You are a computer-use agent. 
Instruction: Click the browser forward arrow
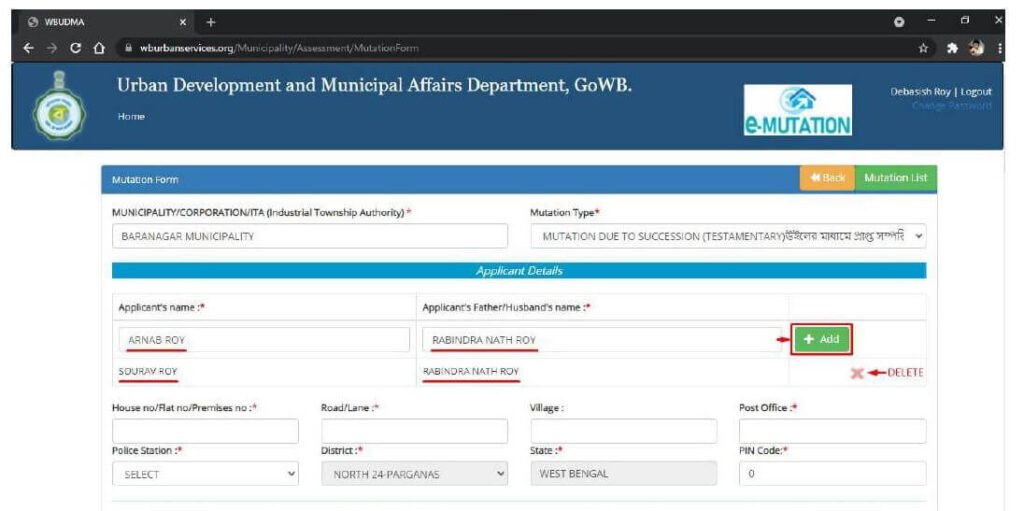pos(52,48)
